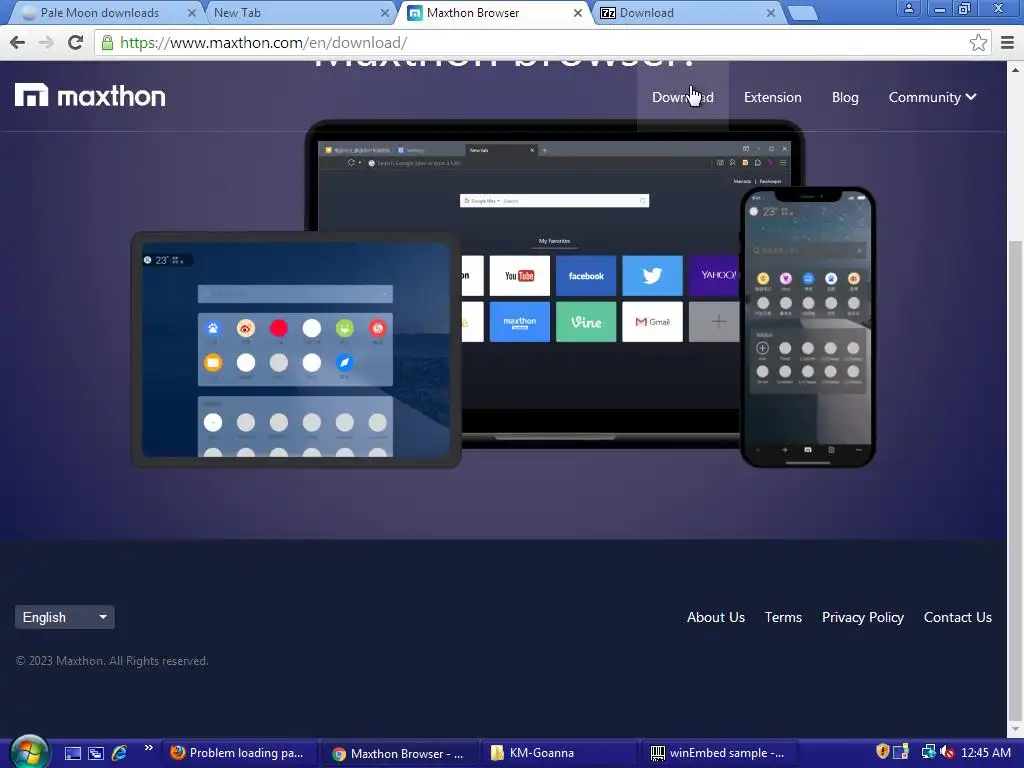Open the Privacy Policy link

click(x=863, y=617)
